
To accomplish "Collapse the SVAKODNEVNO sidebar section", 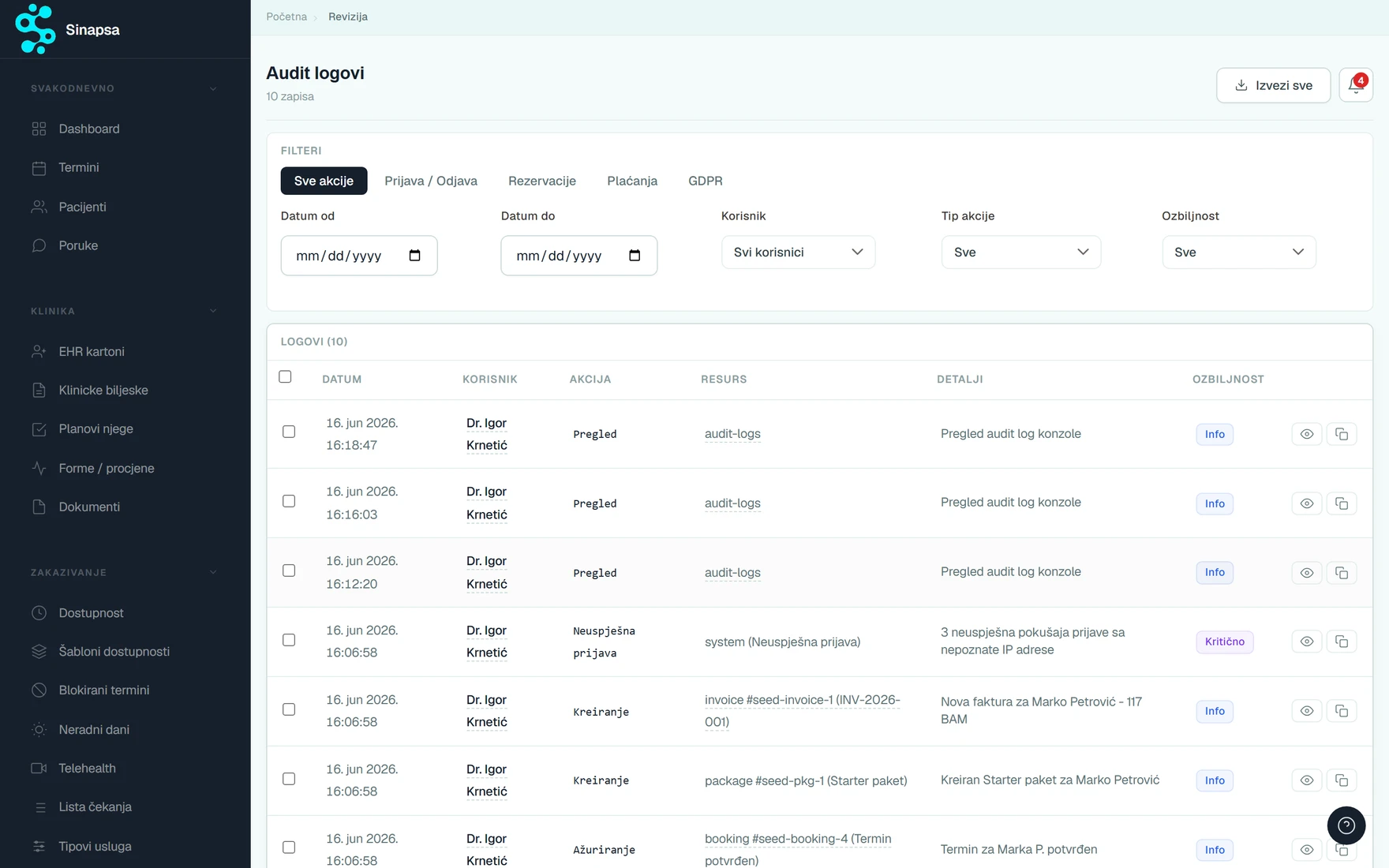I will (213, 88).
